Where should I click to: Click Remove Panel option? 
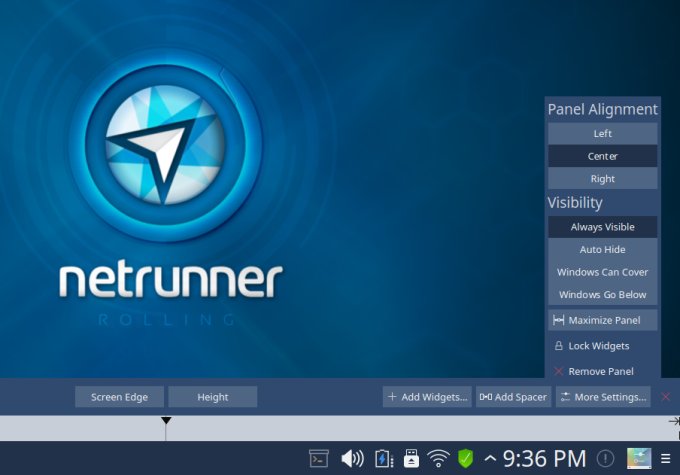[602, 371]
